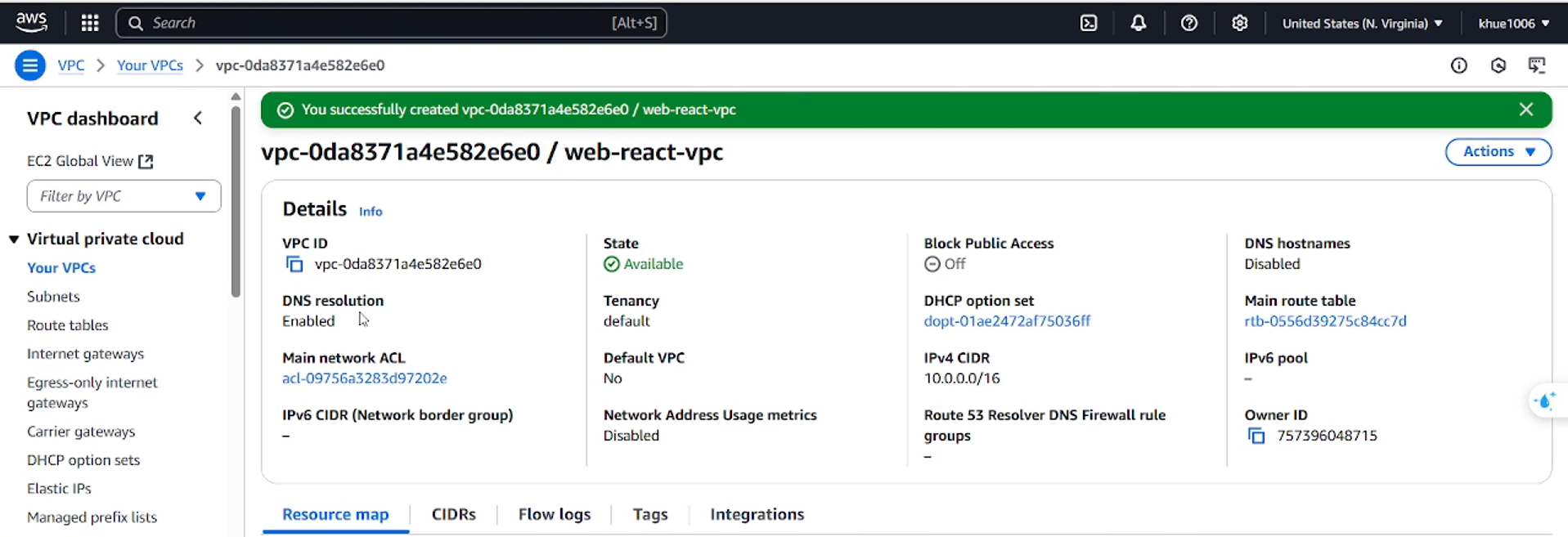The image size is (1568, 537).
Task: Click the IPv4 CIDR value 10.0.0.0/16
Action: [962, 378]
